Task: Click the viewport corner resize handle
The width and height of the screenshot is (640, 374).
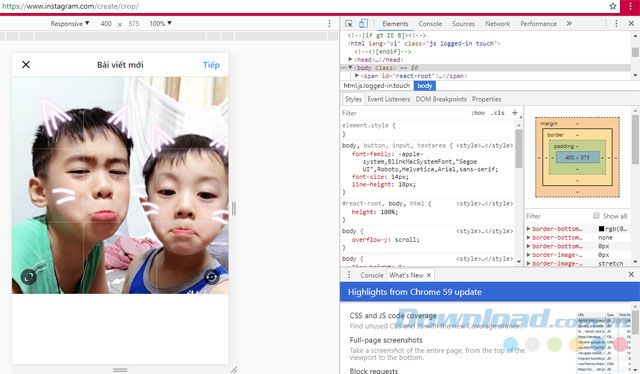Action: pos(234,370)
